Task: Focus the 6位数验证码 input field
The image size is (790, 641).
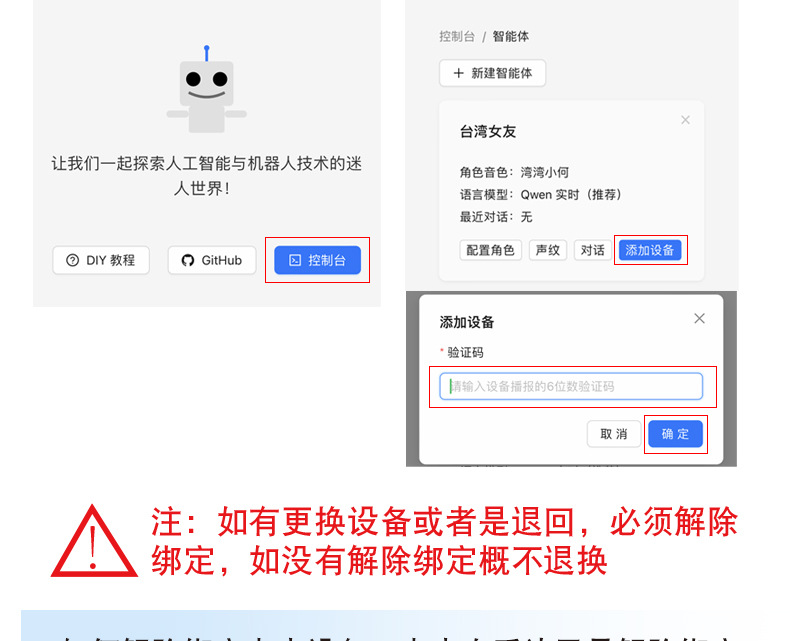Action: pos(571,387)
